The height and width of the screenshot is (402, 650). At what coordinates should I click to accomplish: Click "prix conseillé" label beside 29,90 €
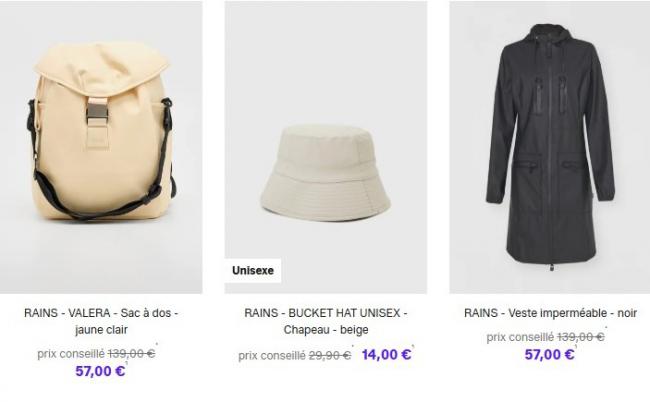point(272,356)
